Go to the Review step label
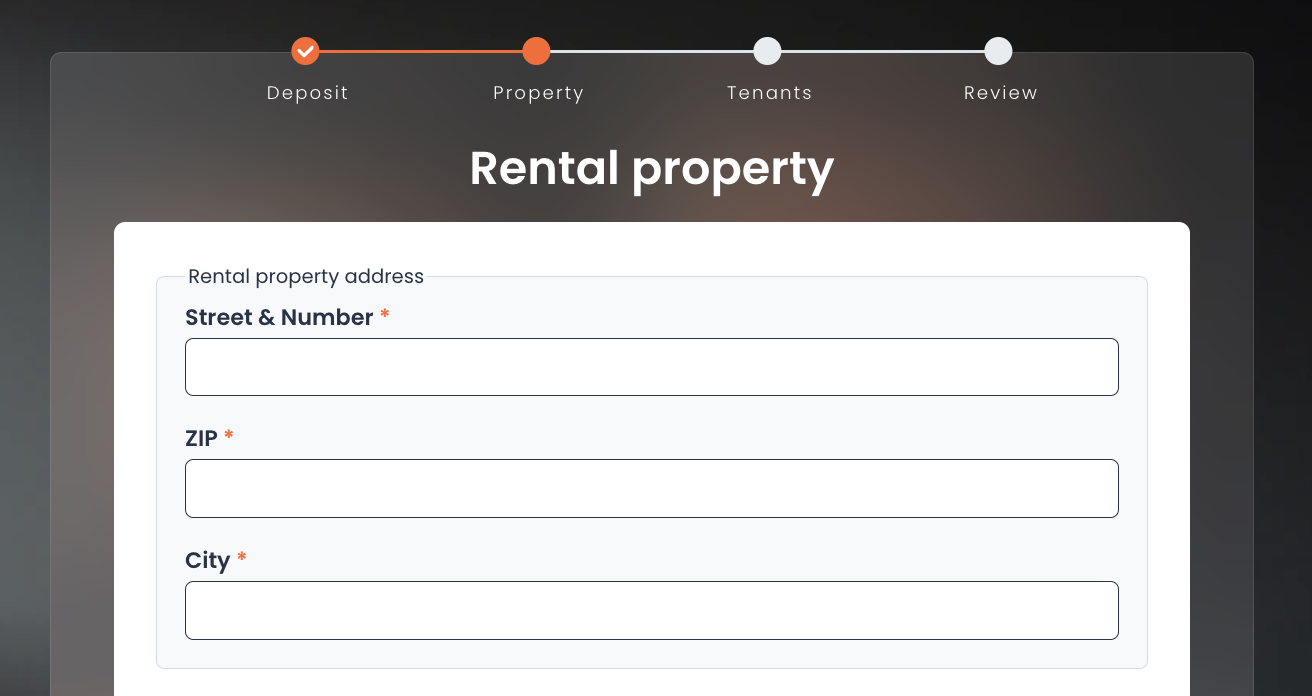Viewport: 1312px width, 696px height. (1000, 93)
